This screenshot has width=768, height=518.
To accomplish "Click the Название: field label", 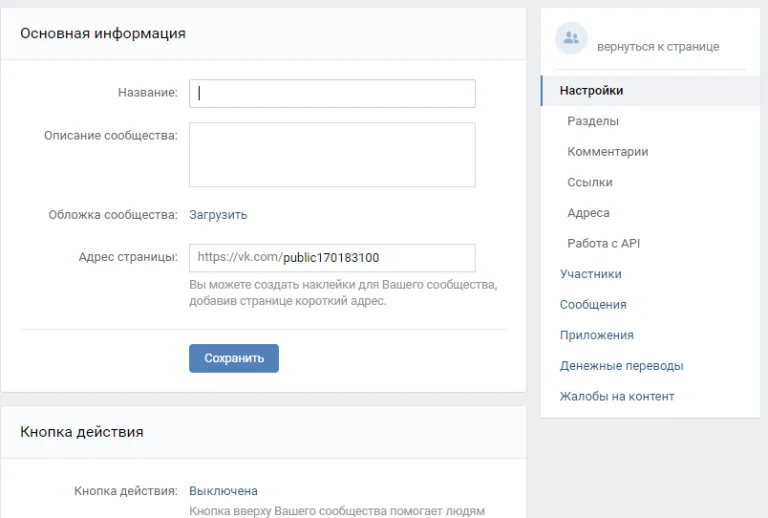I will (148, 93).
